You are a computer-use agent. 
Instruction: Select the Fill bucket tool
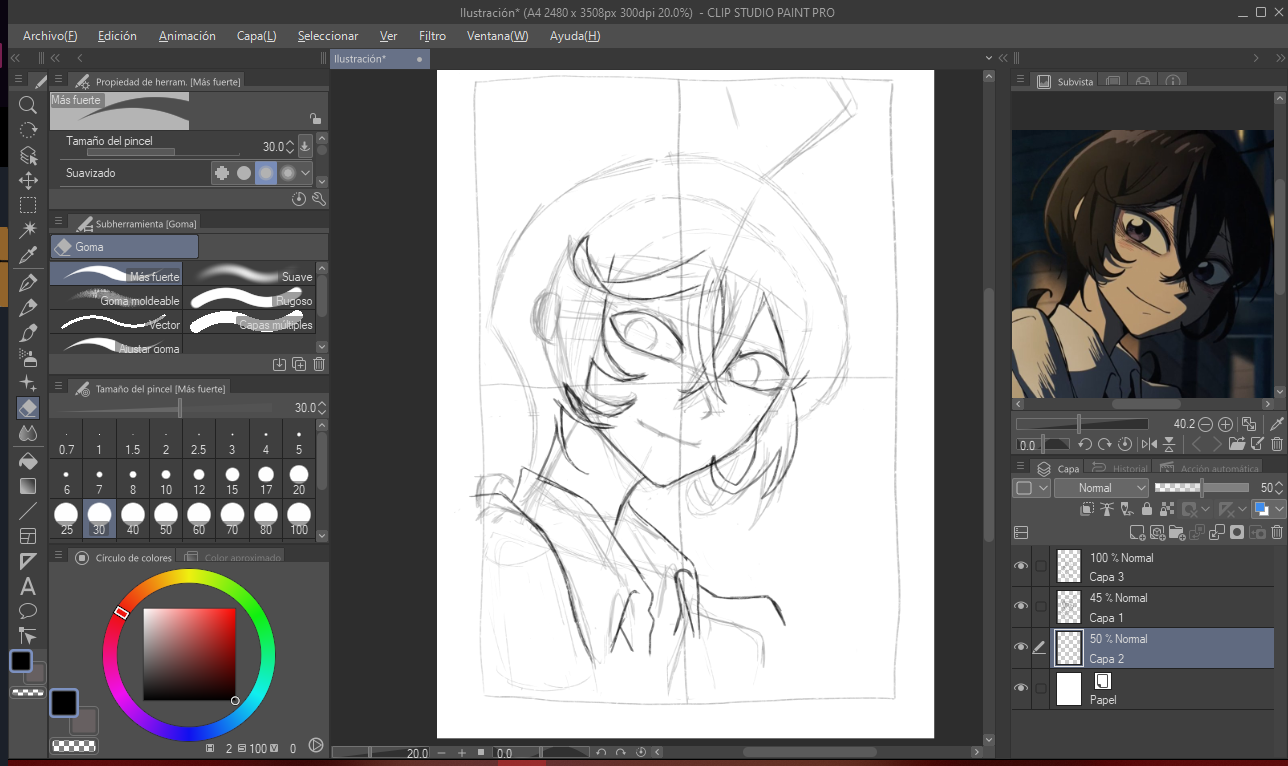28,461
